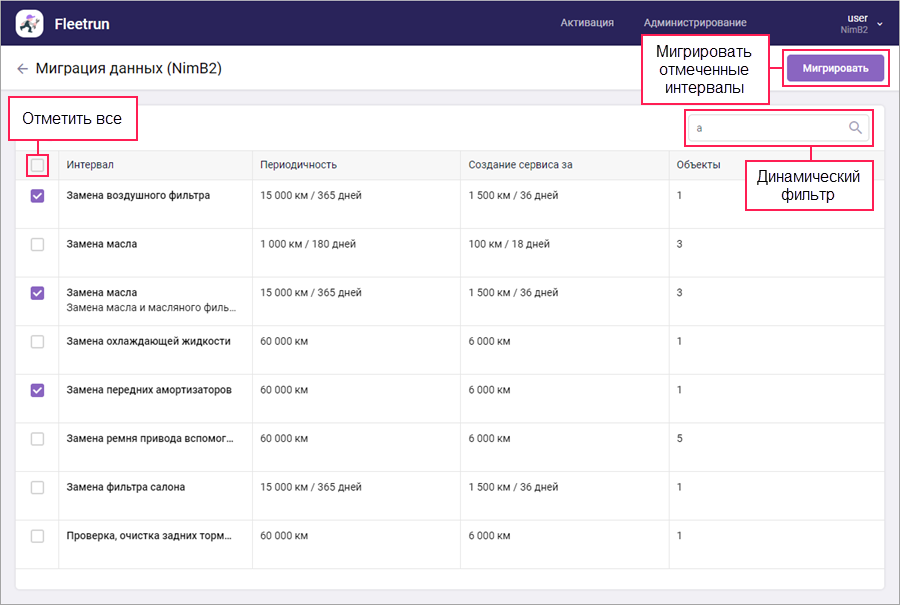Click the magnifier search icon
Viewport: 900px width, 605px height.
(855, 127)
